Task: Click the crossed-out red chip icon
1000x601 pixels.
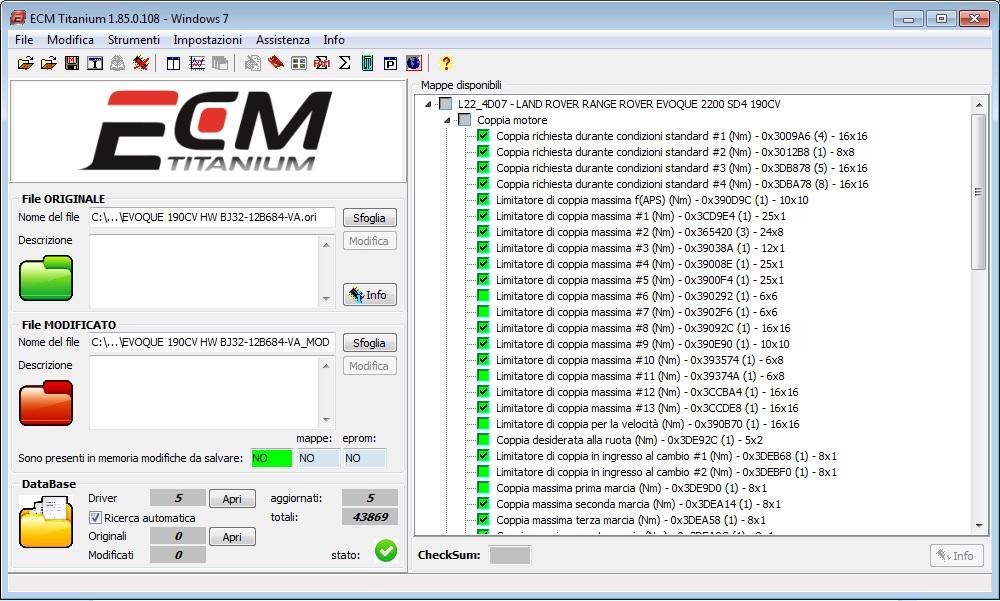Action: 141,63
